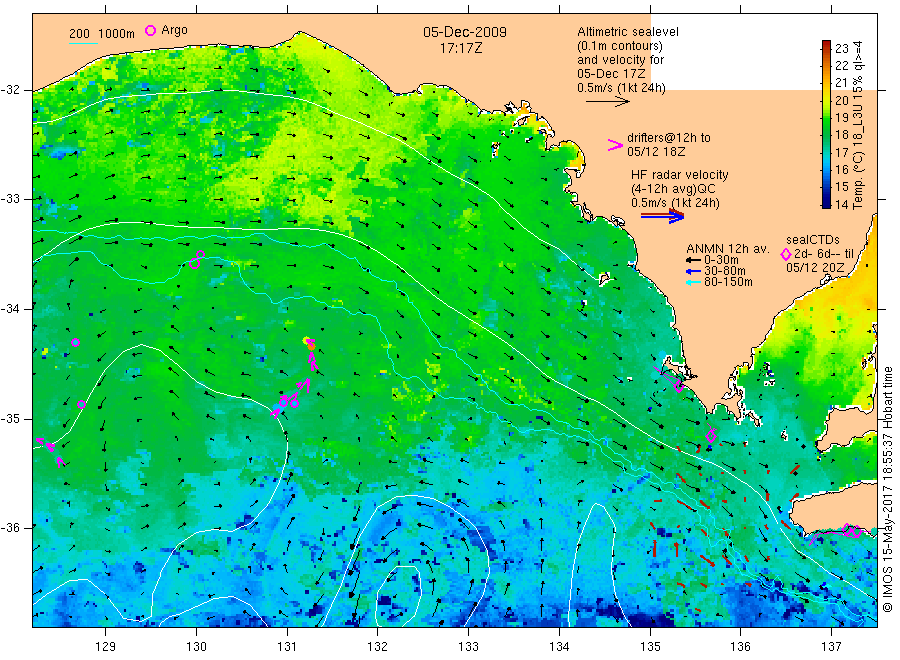Click latitude axis label -36
Screen dimensions: 900x660
pos(10,527)
